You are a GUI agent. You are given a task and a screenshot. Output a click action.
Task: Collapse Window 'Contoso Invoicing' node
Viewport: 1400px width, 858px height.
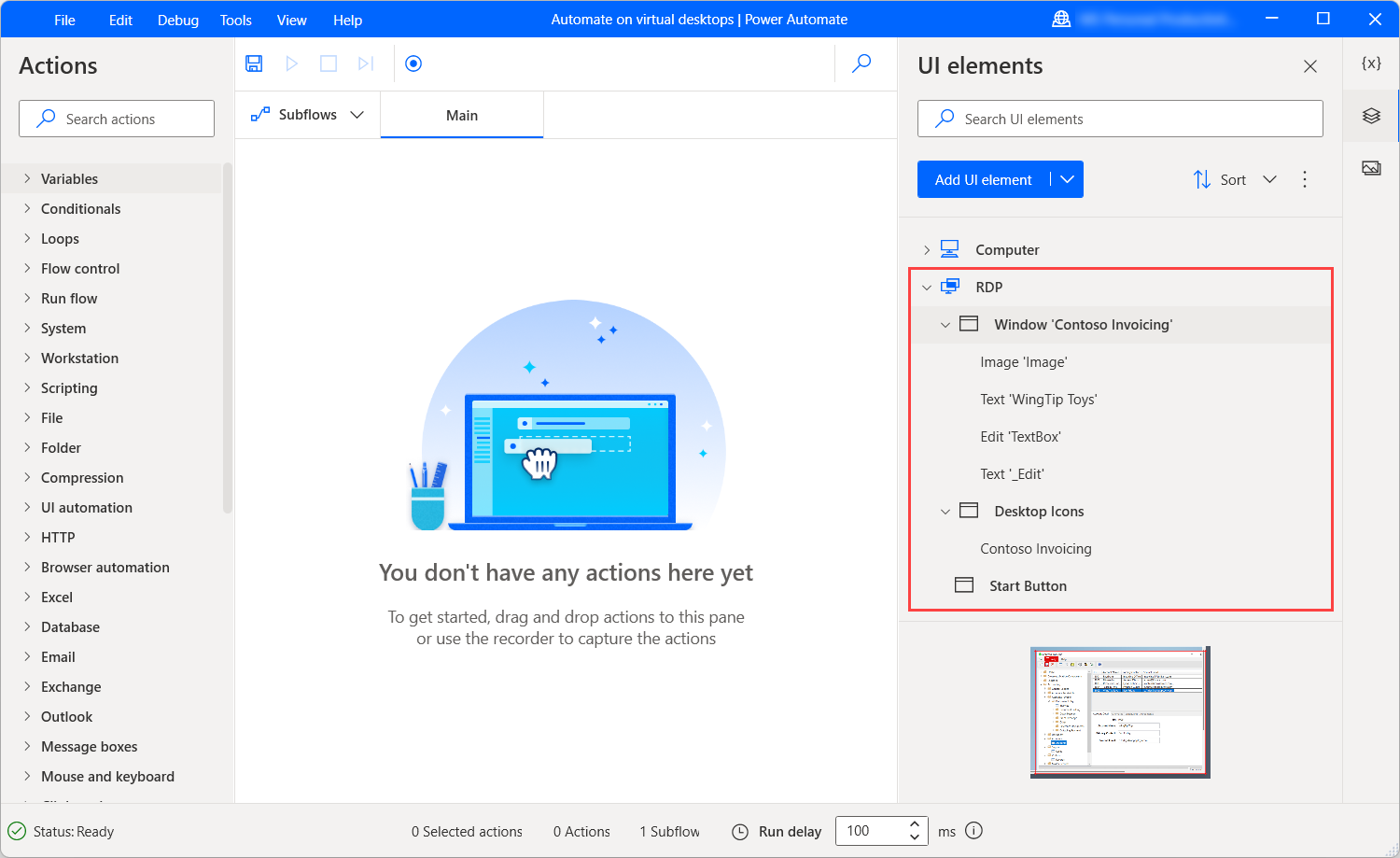945,324
